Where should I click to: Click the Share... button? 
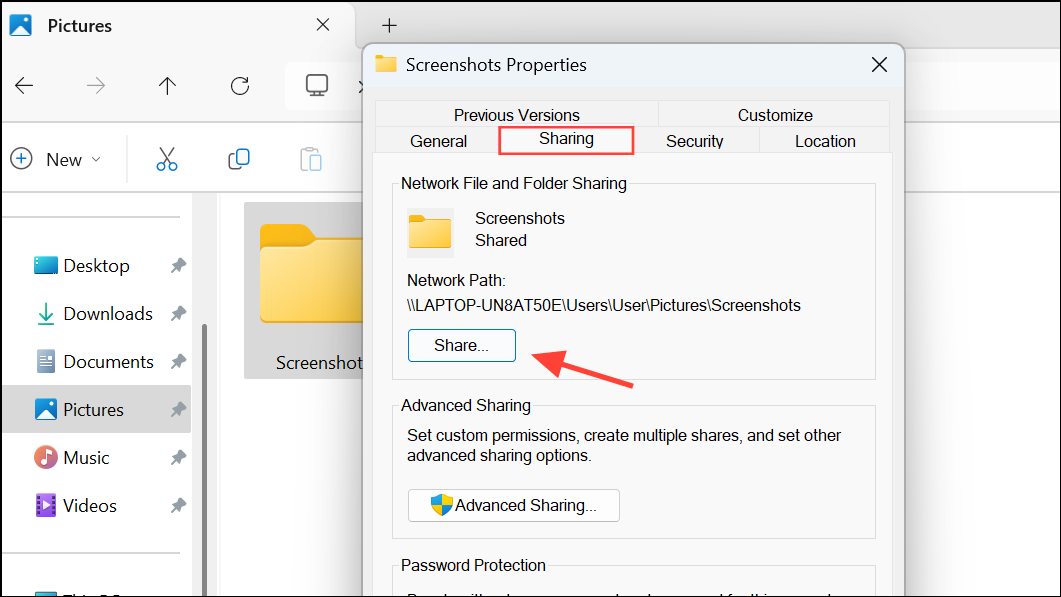pos(461,345)
